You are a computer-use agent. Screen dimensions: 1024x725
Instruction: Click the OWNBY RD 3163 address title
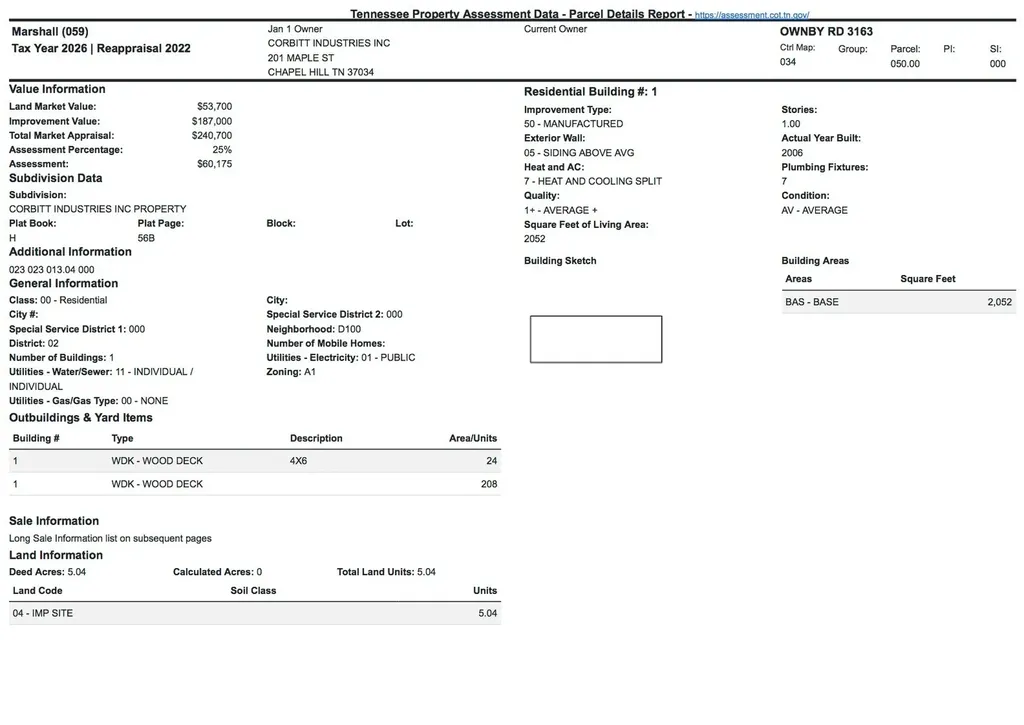click(826, 31)
